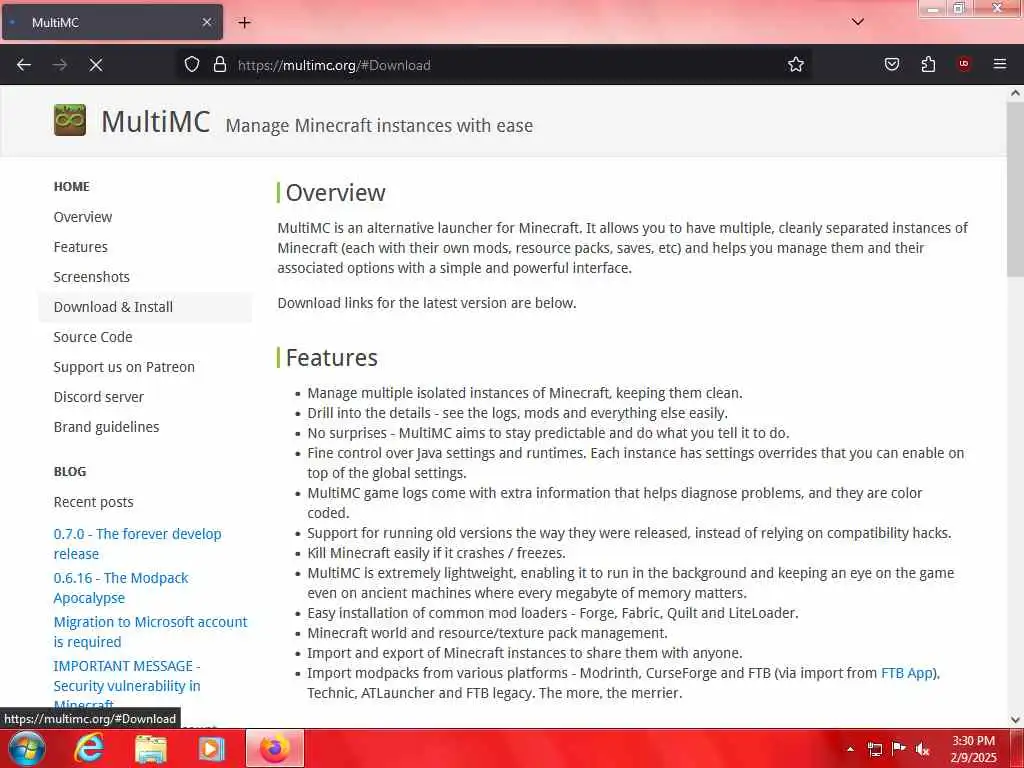Viewport: 1024px width, 768px height.
Task: Go to Overview in the sidebar
Action: point(83,217)
